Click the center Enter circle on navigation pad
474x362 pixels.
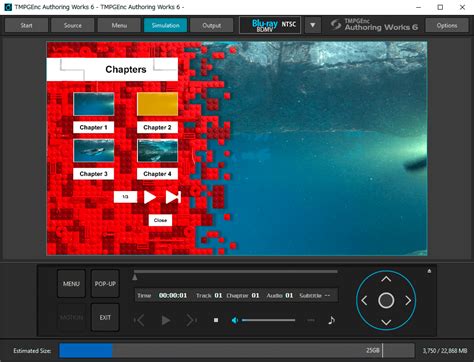click(x=386, y=301)
